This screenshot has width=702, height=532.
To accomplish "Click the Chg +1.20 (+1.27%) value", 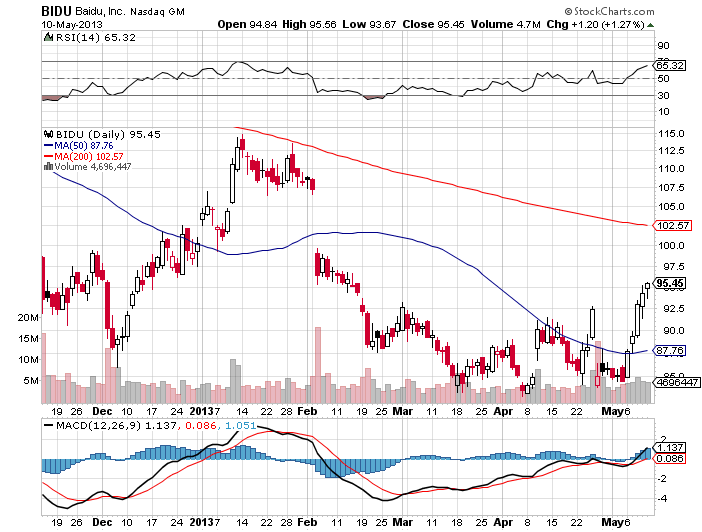I will pyautogui.click(x=595, y=24).
